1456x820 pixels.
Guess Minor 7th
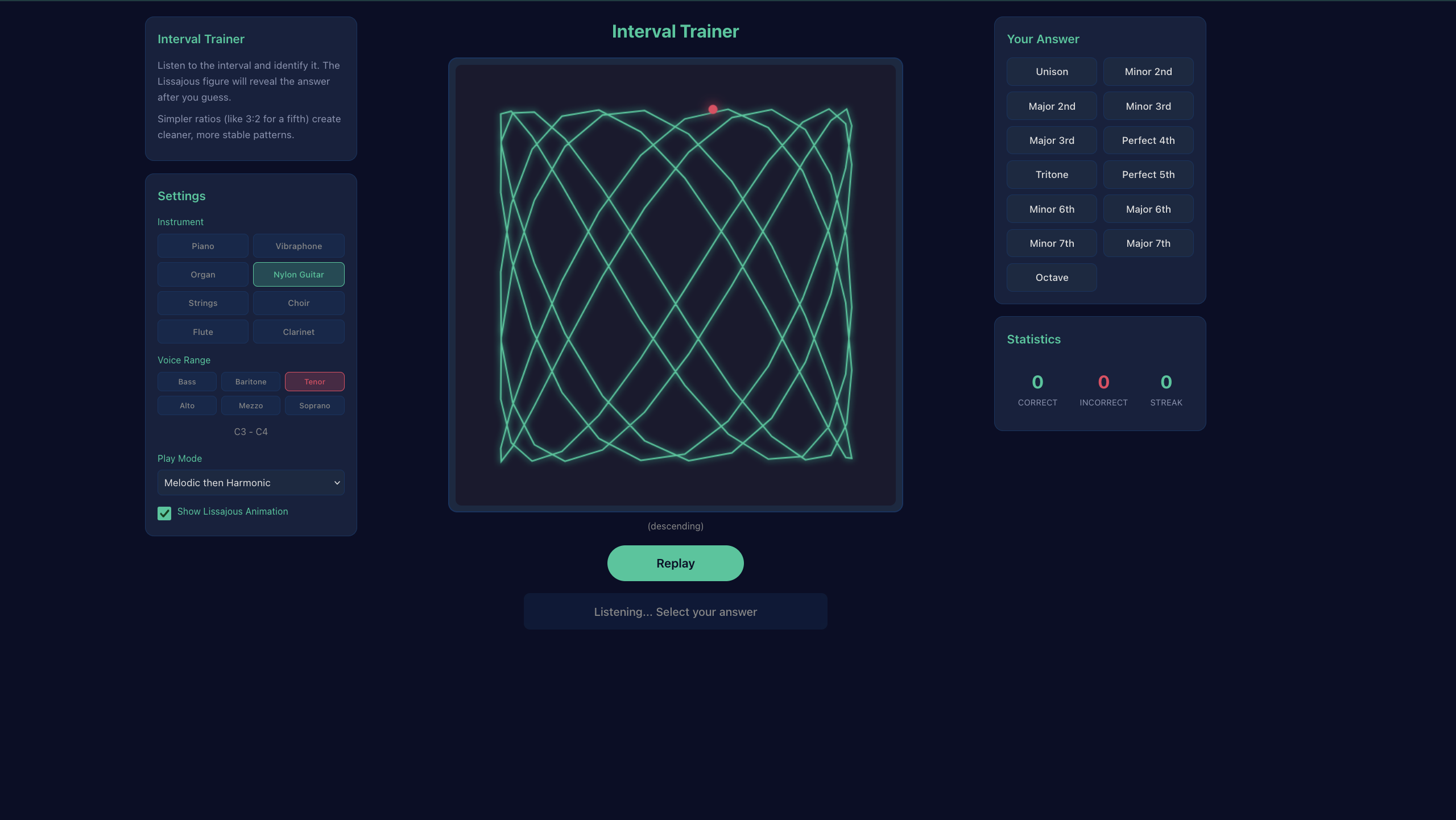pyautogui.click(x=1052, y=243)
